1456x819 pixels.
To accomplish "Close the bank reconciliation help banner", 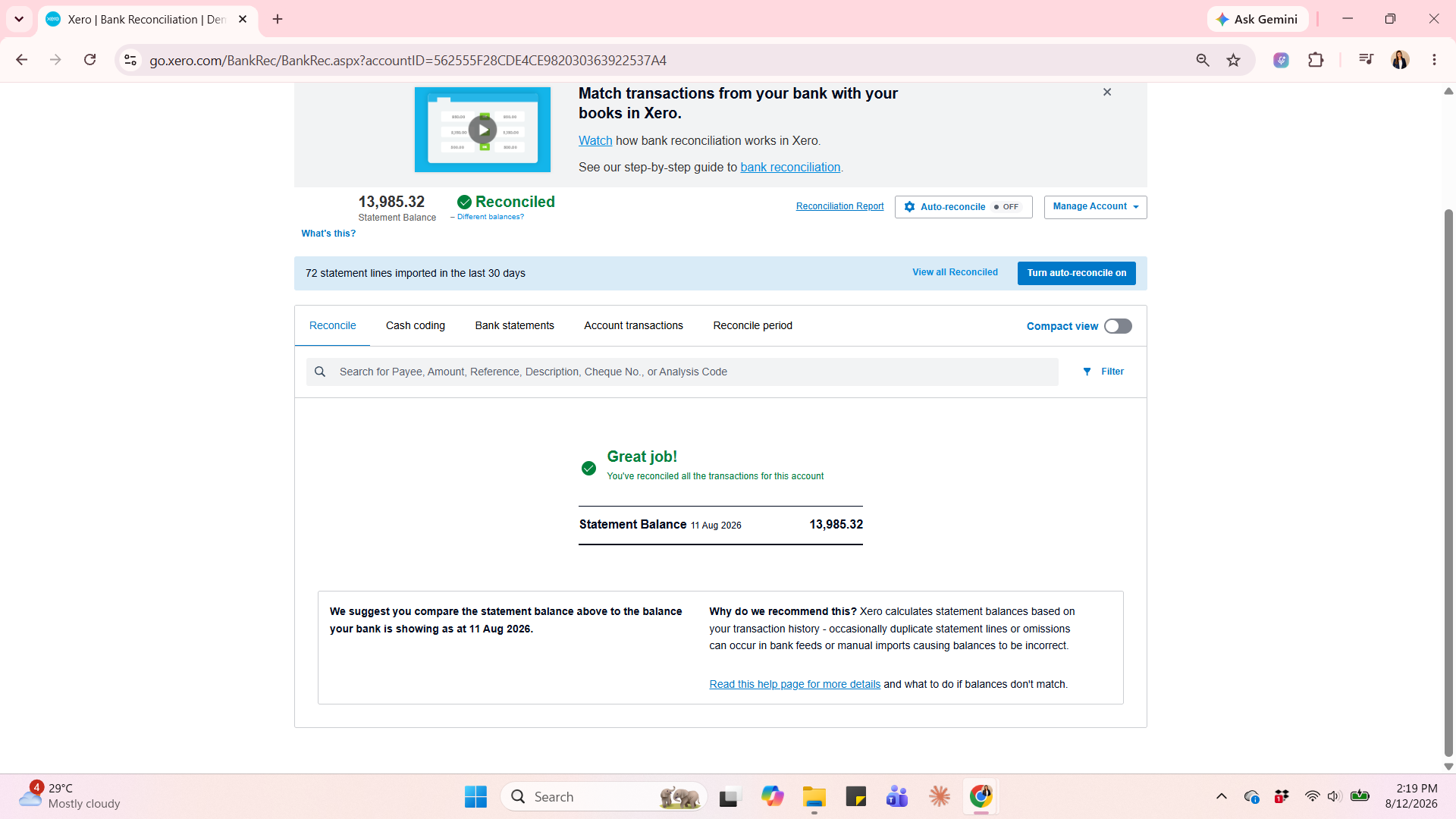I will pyautogui.click(x=1107, y=92).
